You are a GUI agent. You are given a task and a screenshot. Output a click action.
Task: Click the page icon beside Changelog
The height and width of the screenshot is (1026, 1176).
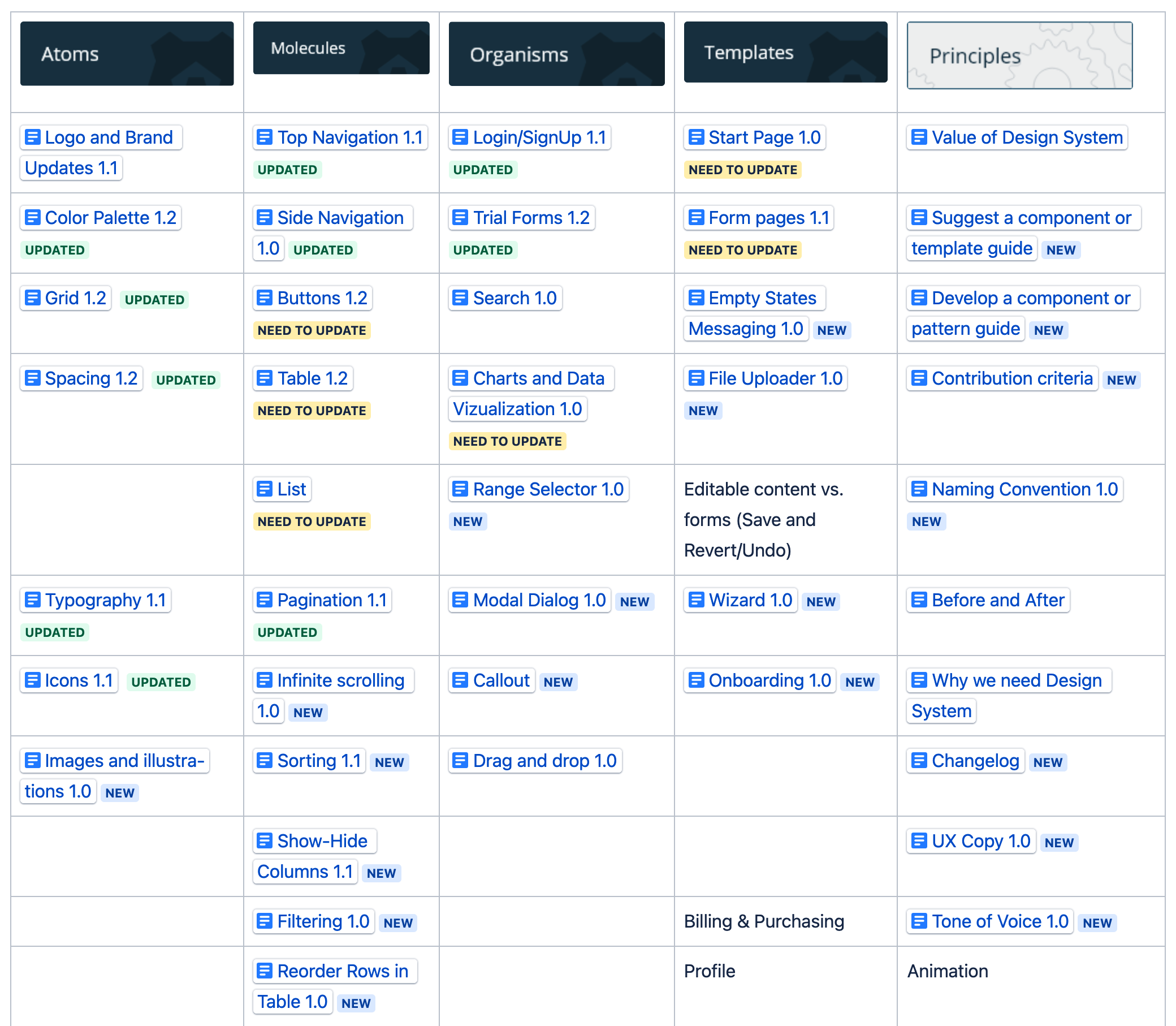click(x=919, y=760)
